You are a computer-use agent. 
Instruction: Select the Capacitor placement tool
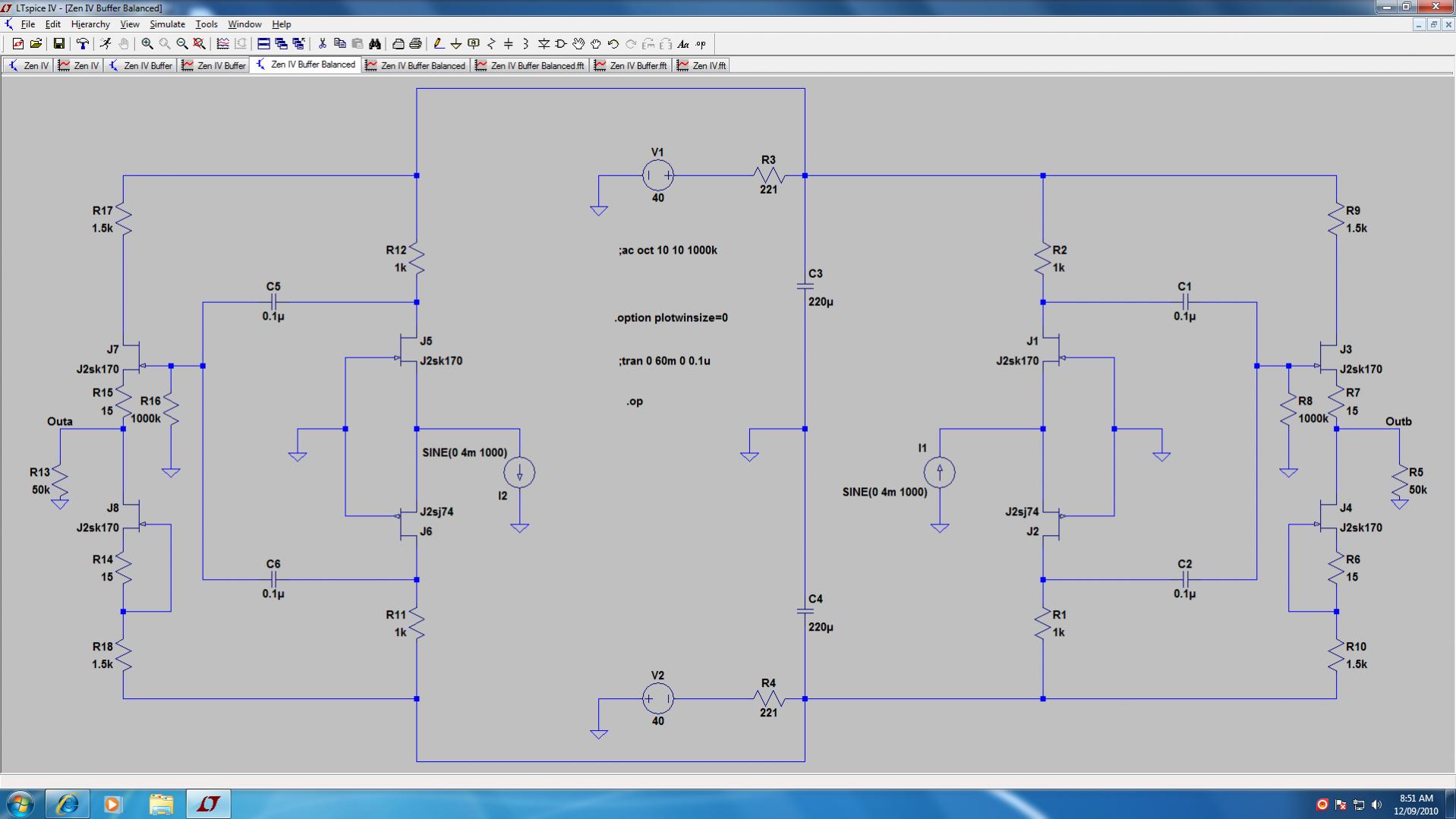[x=509, y=44]
